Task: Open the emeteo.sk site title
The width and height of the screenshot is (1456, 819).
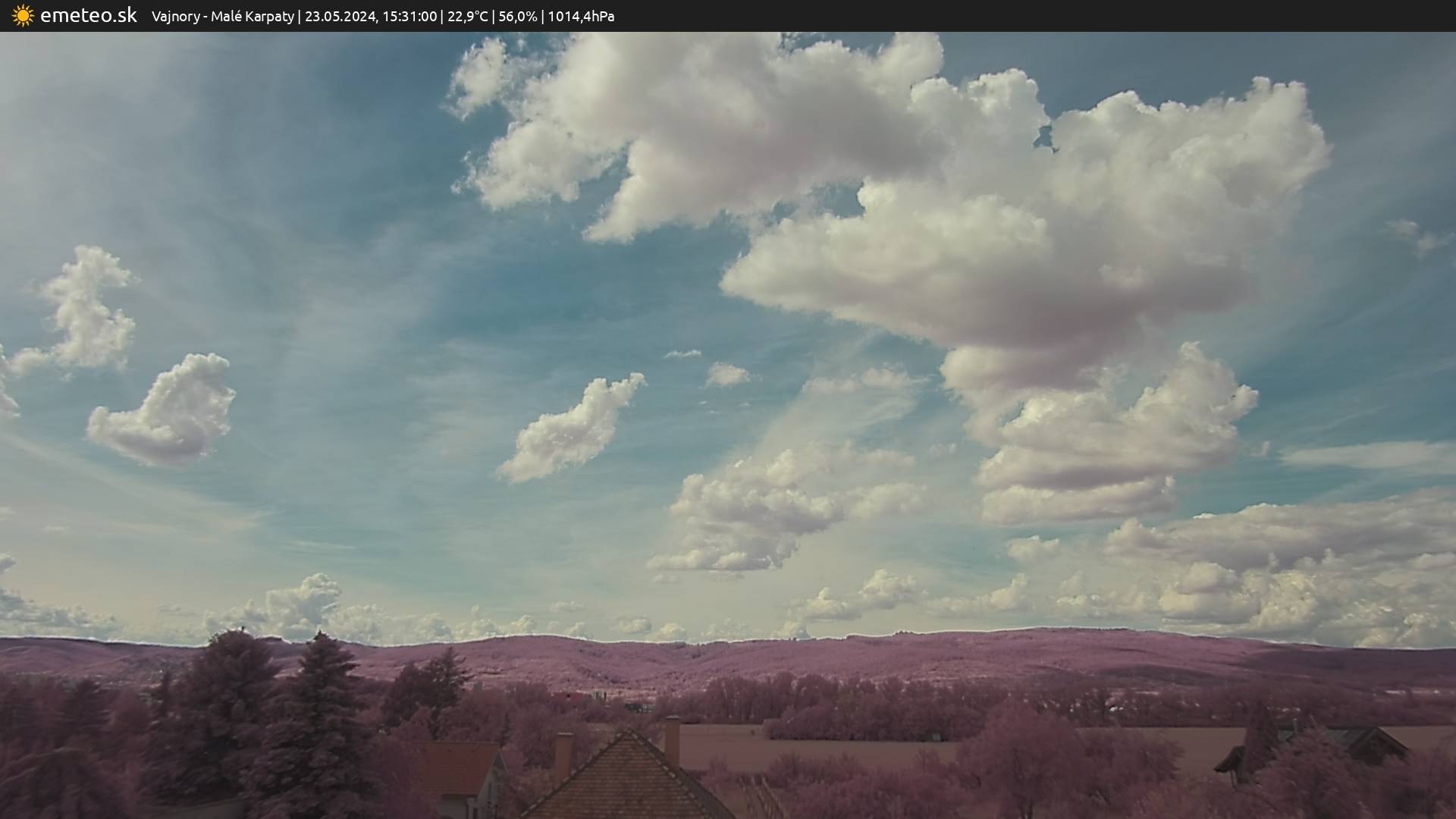Action: pyautogui.click(x=88, y=15)
